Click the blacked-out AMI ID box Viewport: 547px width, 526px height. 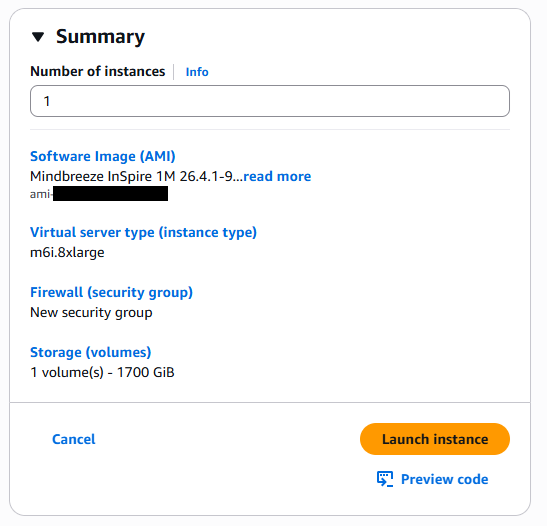pos(110,194)
